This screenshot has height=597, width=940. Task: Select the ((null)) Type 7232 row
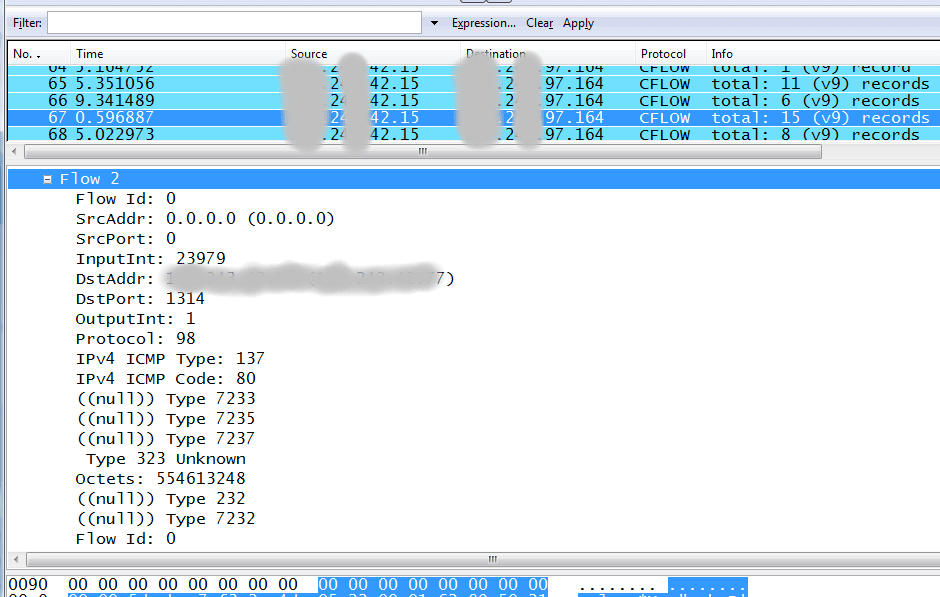(165, 518)
